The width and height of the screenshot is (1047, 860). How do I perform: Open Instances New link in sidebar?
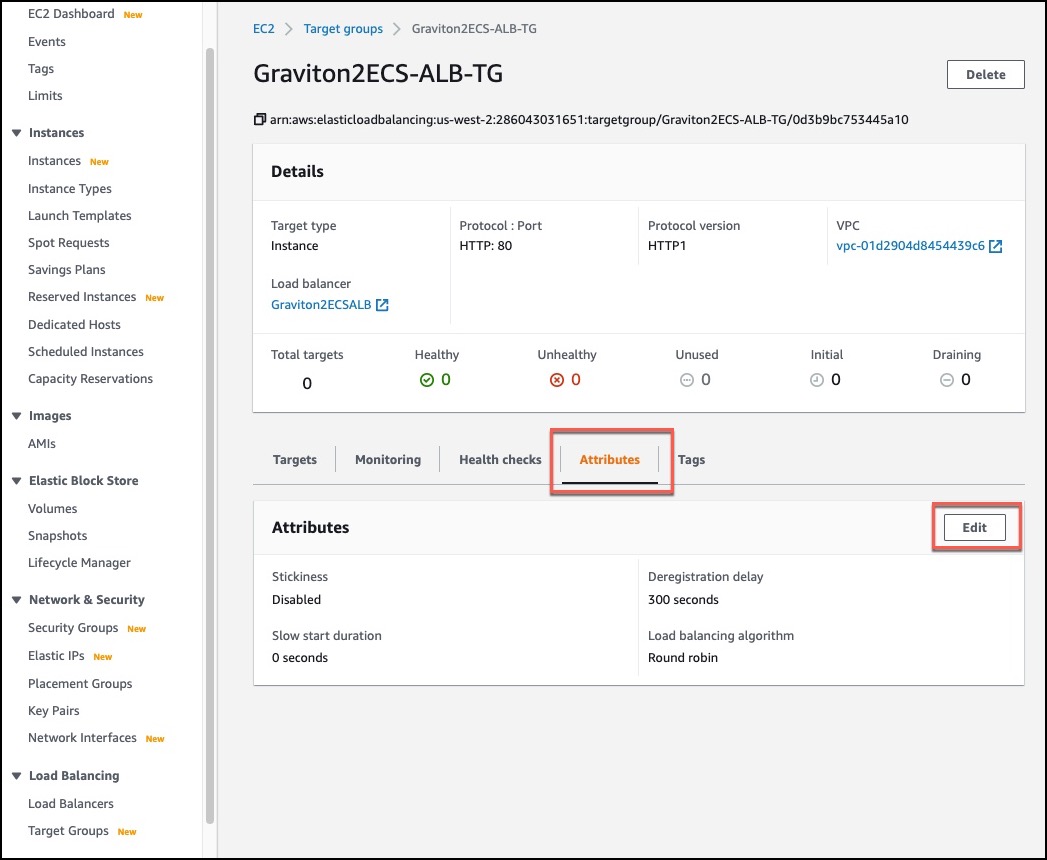54,161
